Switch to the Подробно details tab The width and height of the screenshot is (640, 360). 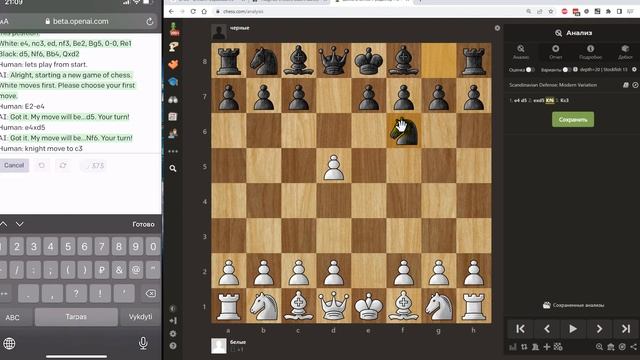(590, 52)
